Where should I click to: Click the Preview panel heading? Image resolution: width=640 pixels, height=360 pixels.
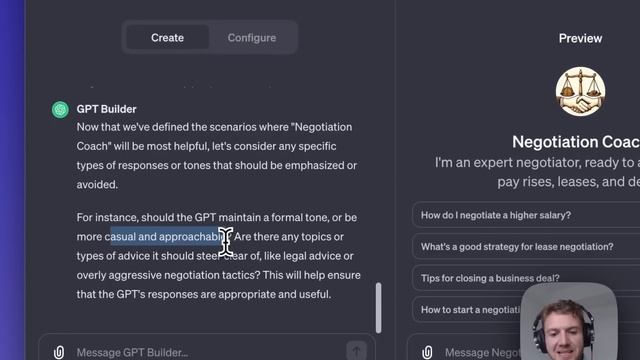click(580, 38)
